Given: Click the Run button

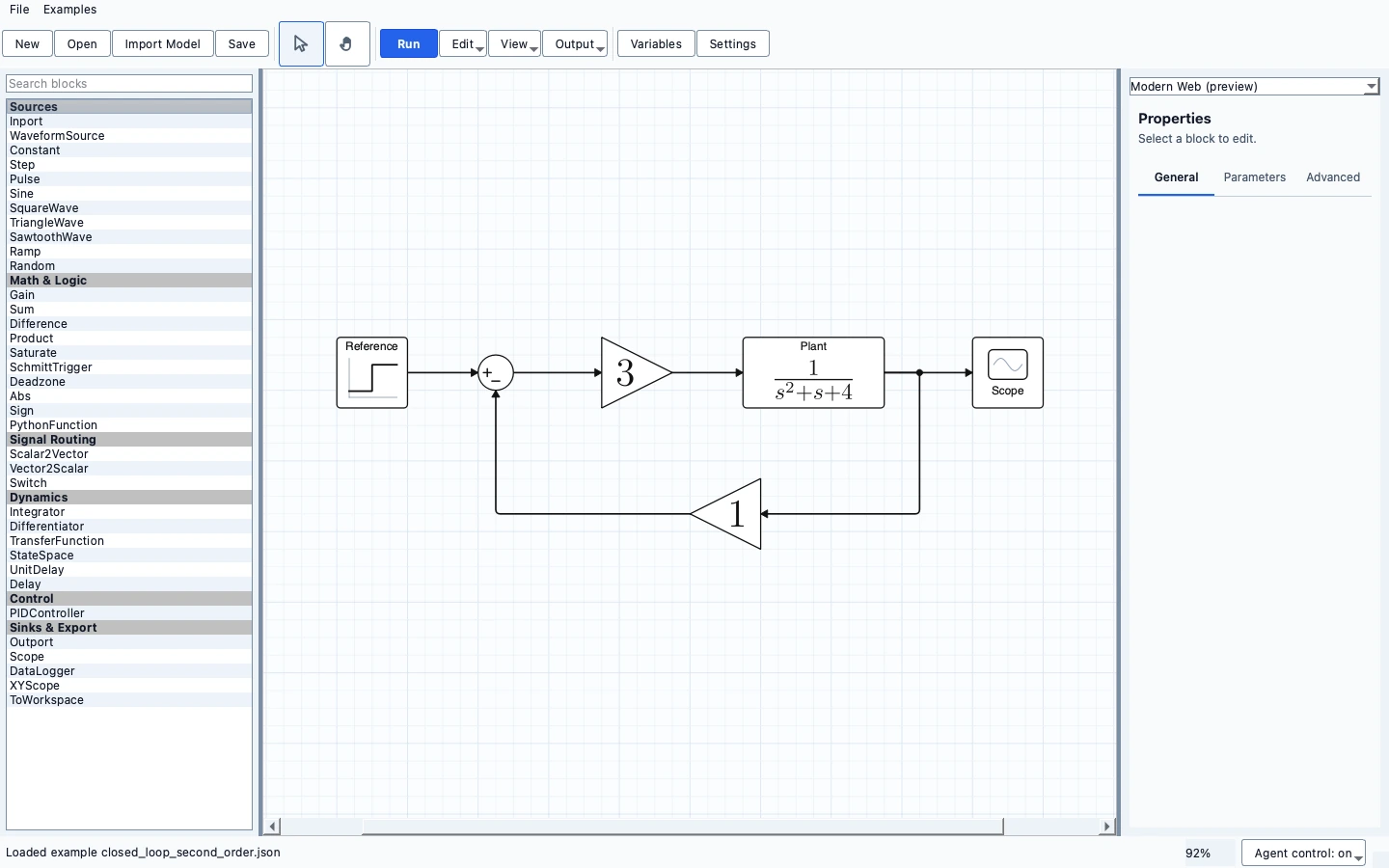Looking at the screenshot, I should [x=409, y=44].
